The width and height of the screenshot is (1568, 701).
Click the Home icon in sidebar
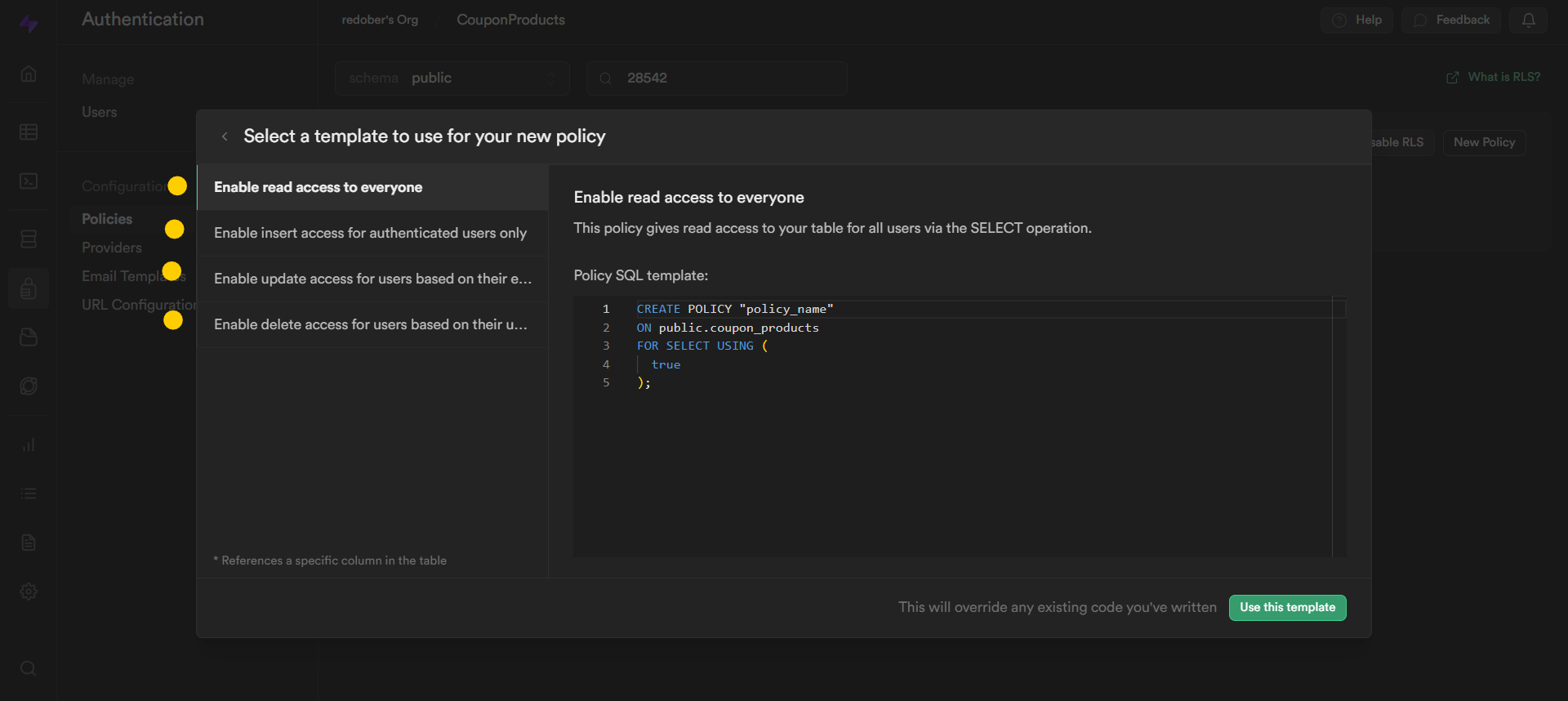[x=29, y=74]
